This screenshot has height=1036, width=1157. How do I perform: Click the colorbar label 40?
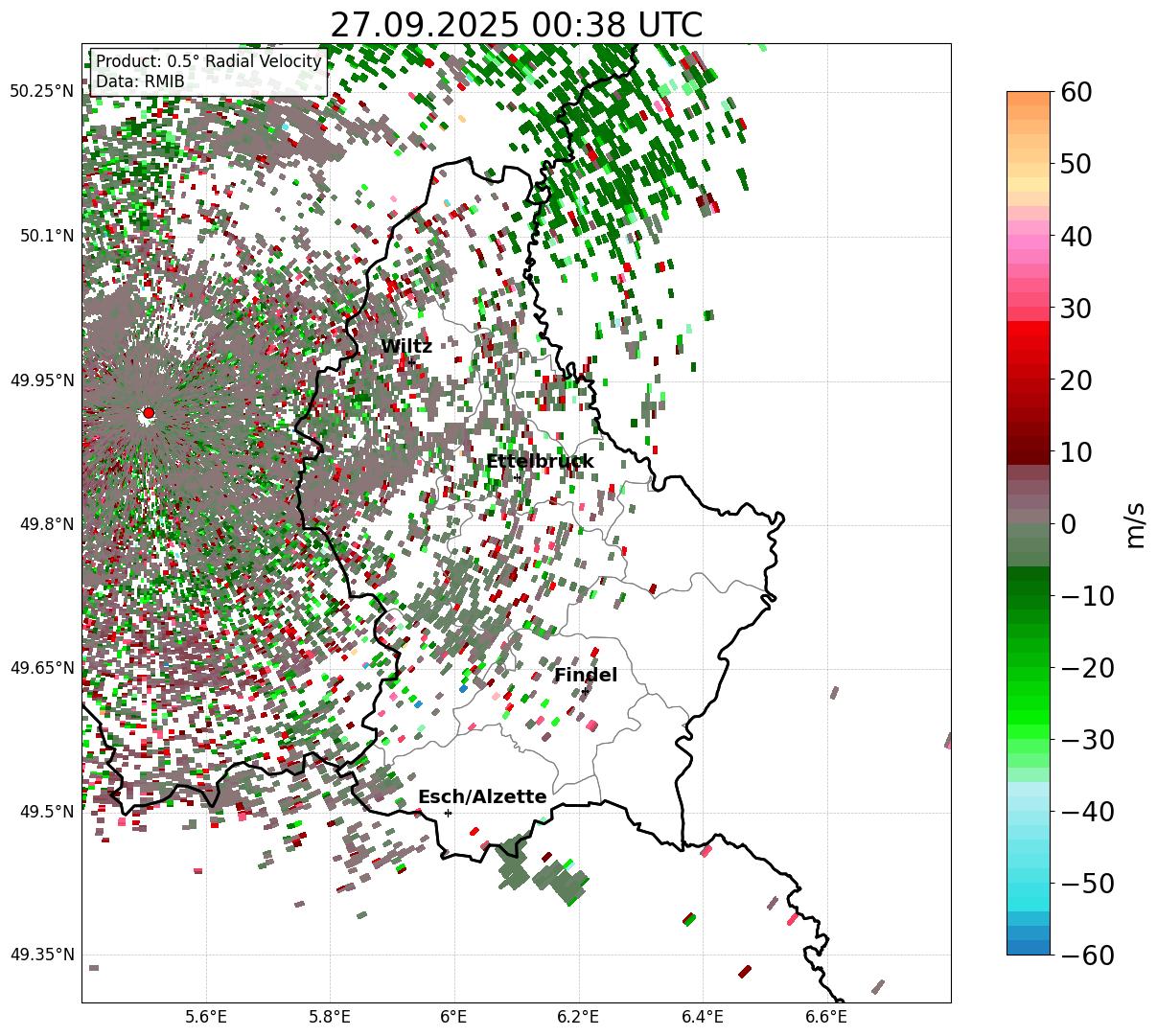(1076, 236)
